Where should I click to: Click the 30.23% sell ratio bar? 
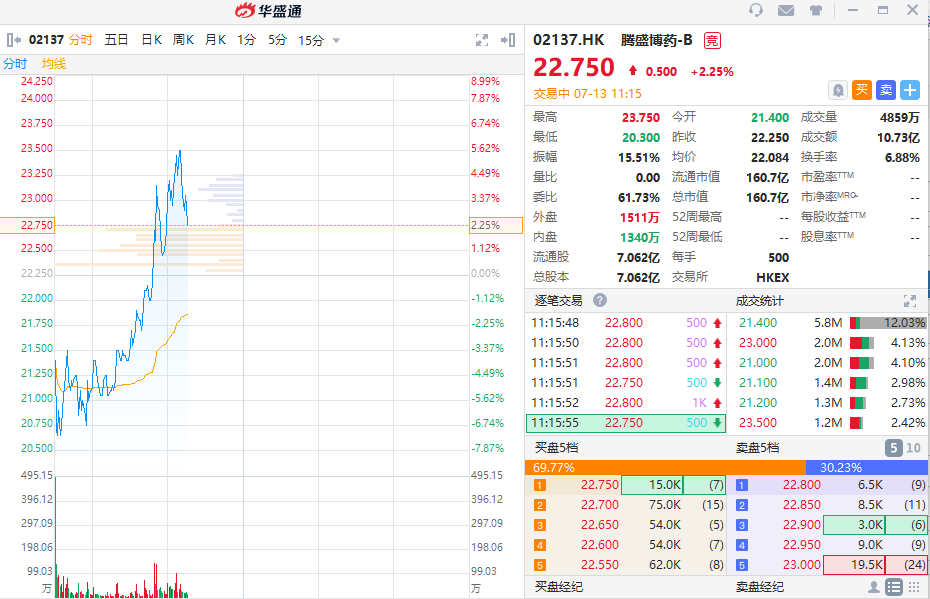click(867, 467)
